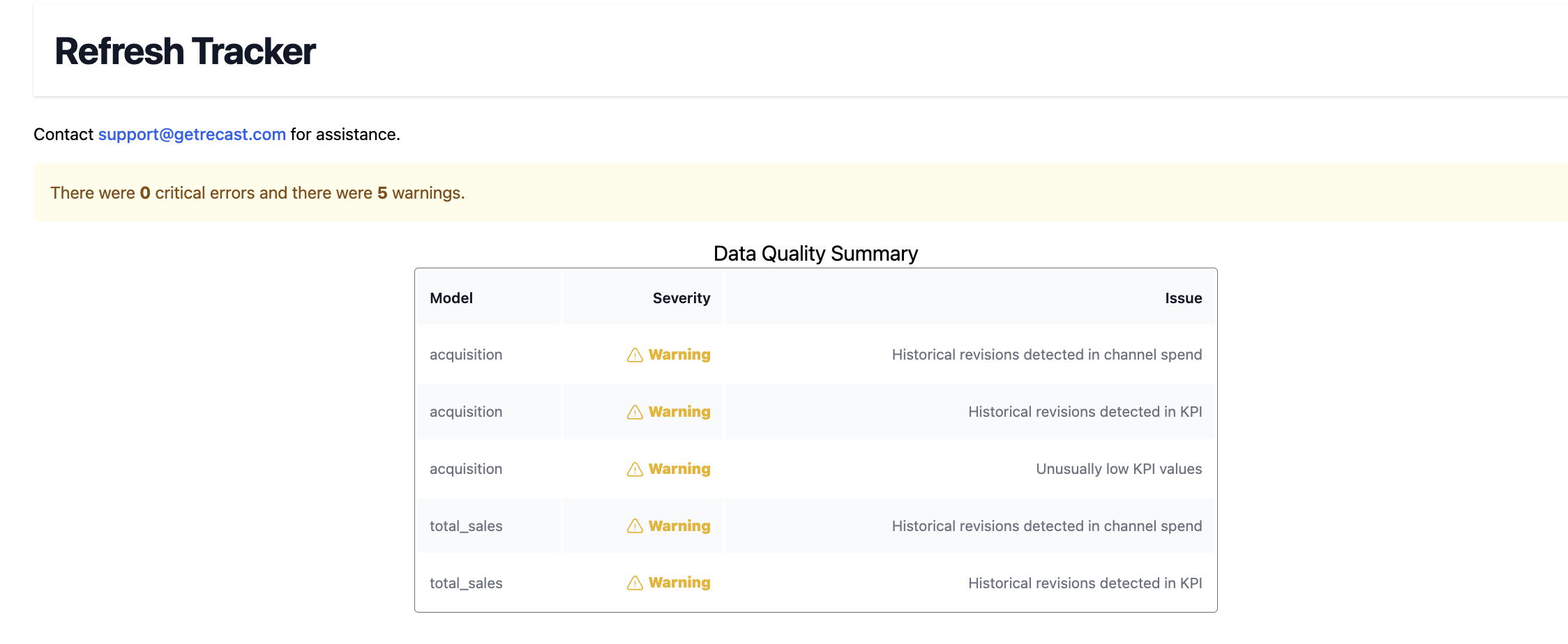Open the support@getrecast.com email link
Screen dimensions: 1568x644
coord(192,135)
